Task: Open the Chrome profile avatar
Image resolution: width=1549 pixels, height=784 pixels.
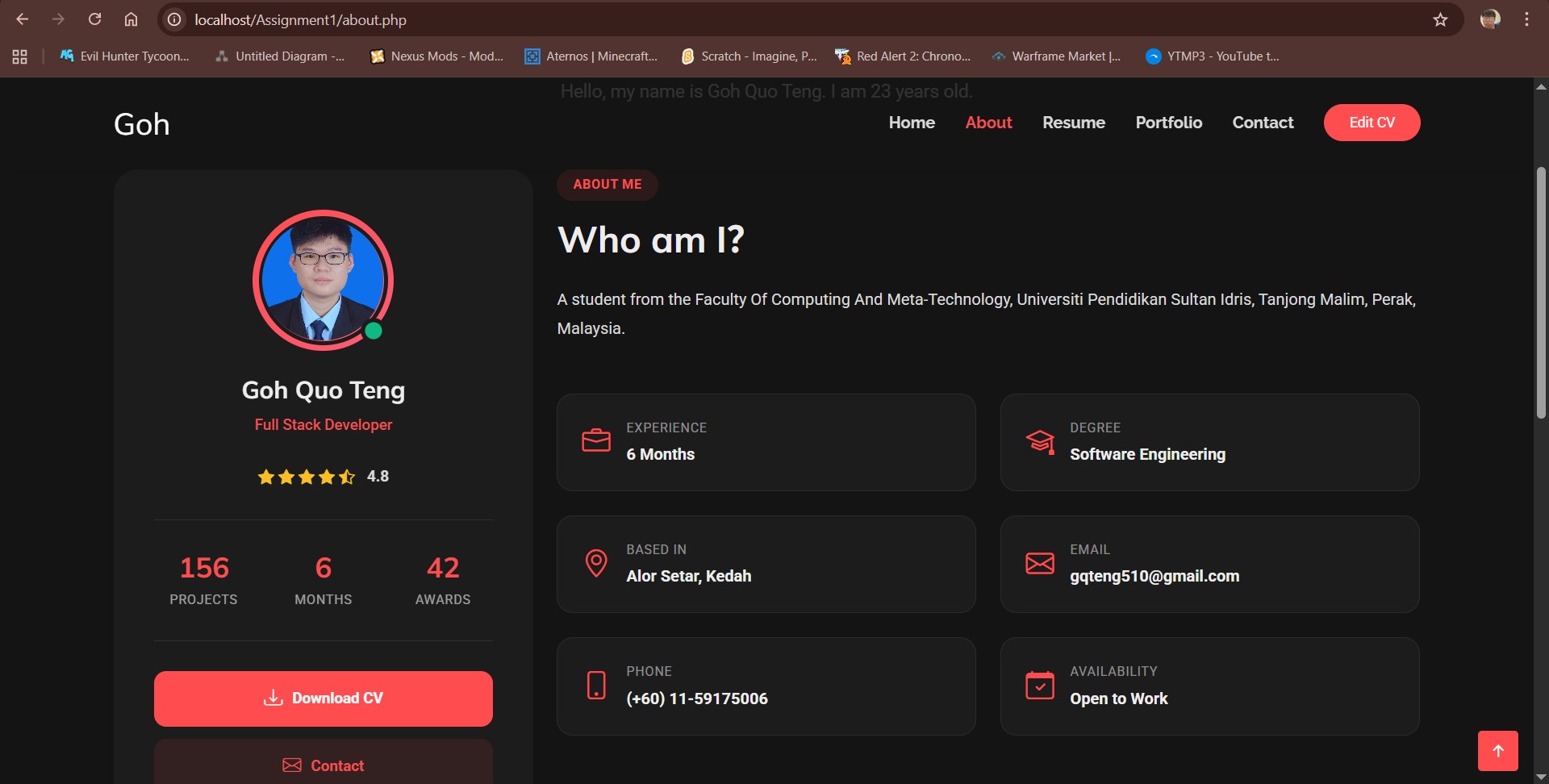Action: coord(1490,19)
